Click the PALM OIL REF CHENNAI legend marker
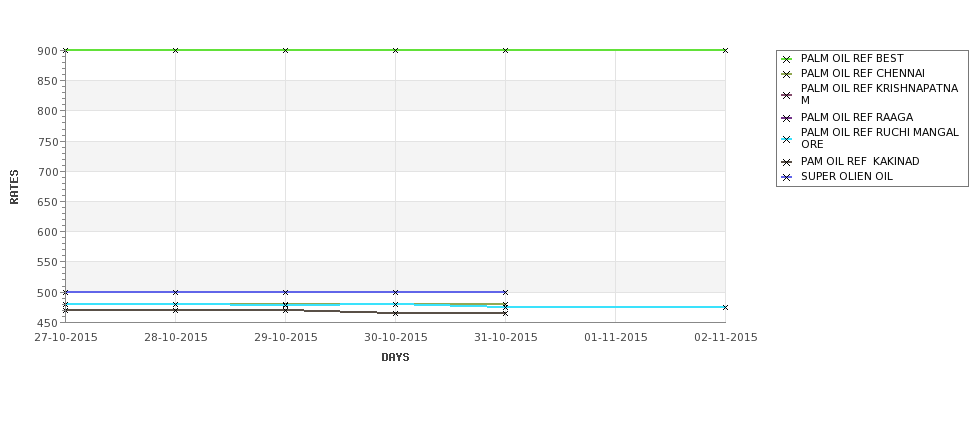Image resolution: width=975 pixels, height=429 pixels. pos(786,74)
